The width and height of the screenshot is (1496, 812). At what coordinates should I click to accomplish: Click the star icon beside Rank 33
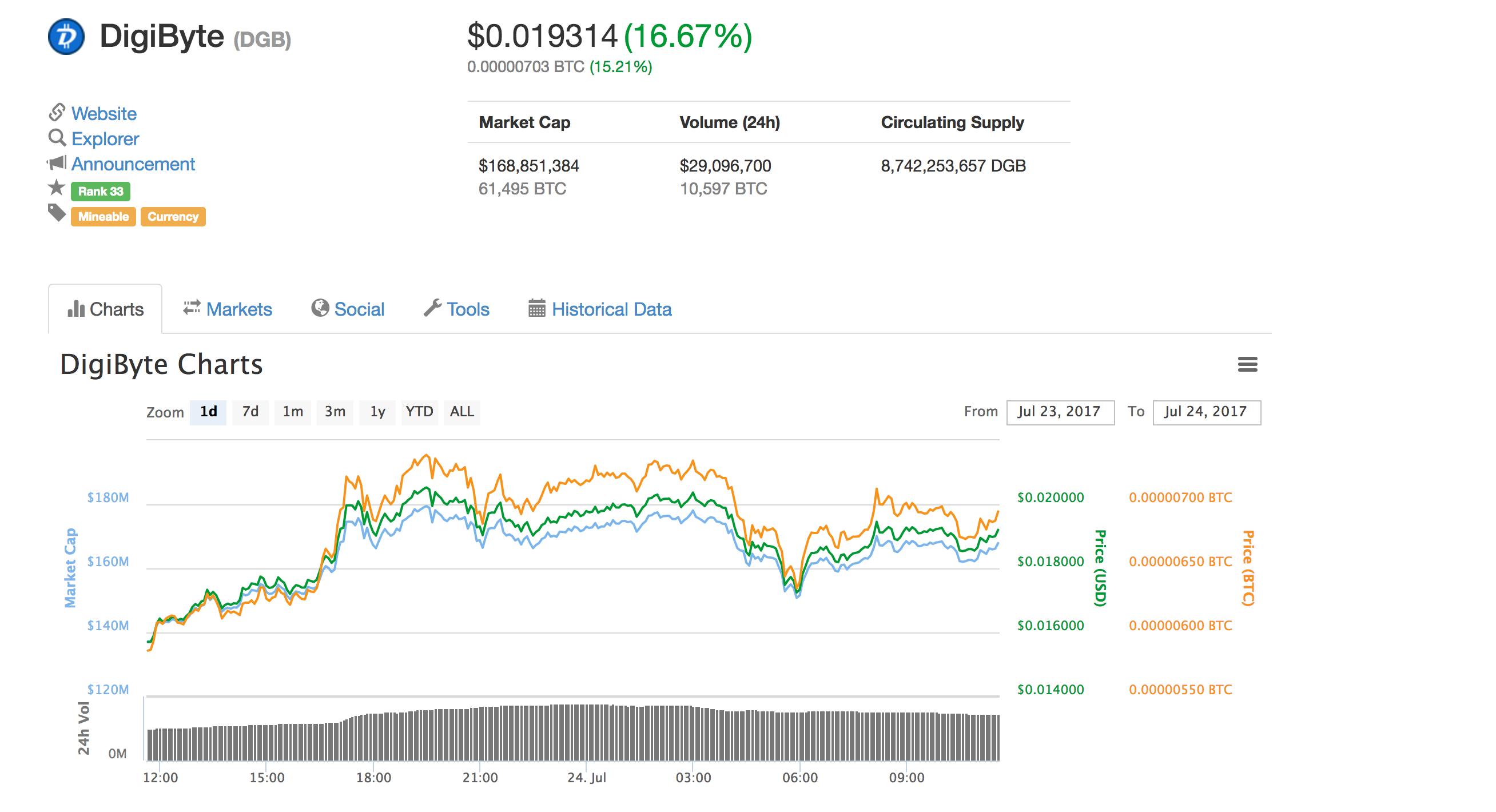[x=57, y=188]
